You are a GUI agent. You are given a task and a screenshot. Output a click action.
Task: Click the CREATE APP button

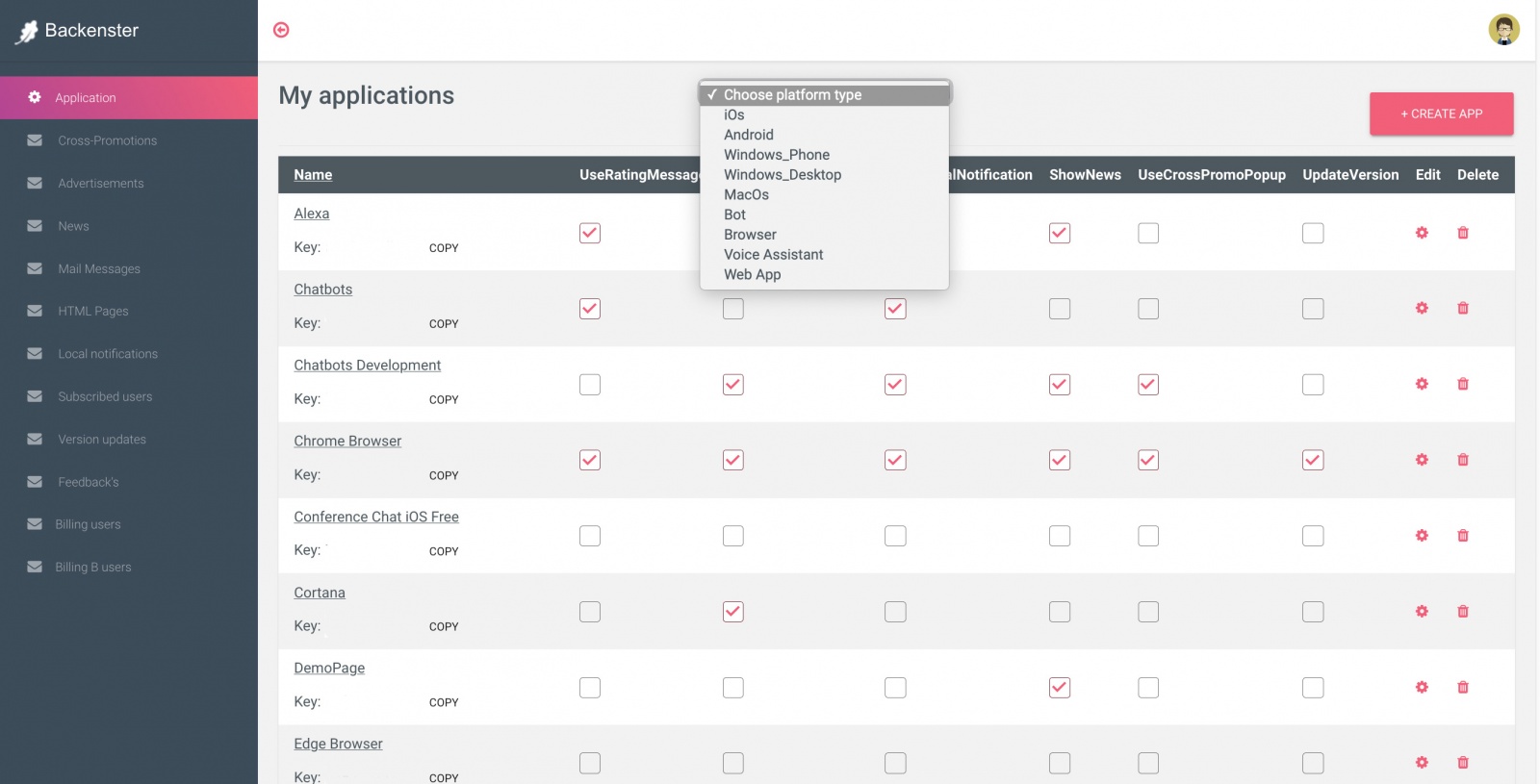1441,114
